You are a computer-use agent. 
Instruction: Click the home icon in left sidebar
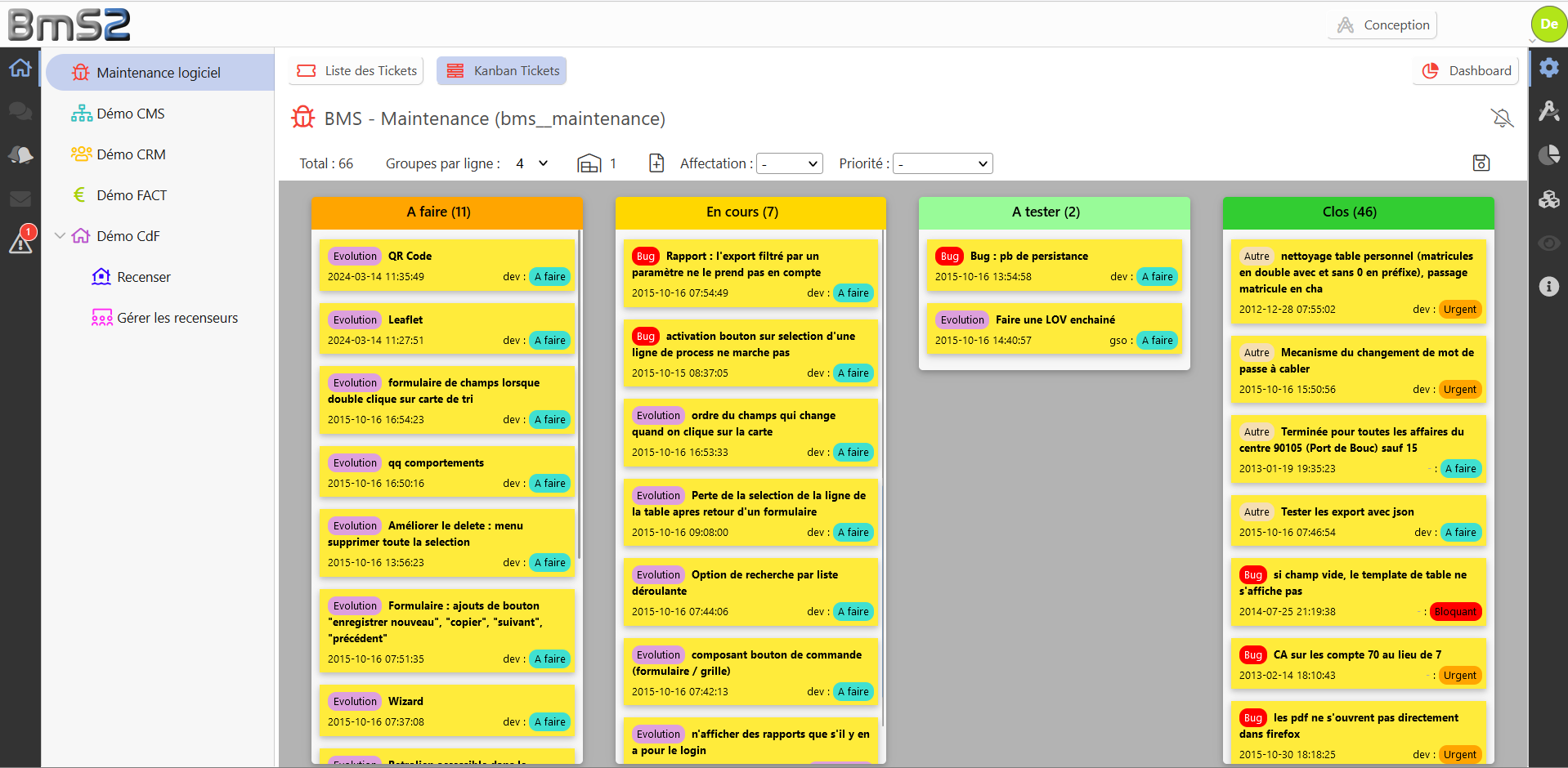[20, 68]
